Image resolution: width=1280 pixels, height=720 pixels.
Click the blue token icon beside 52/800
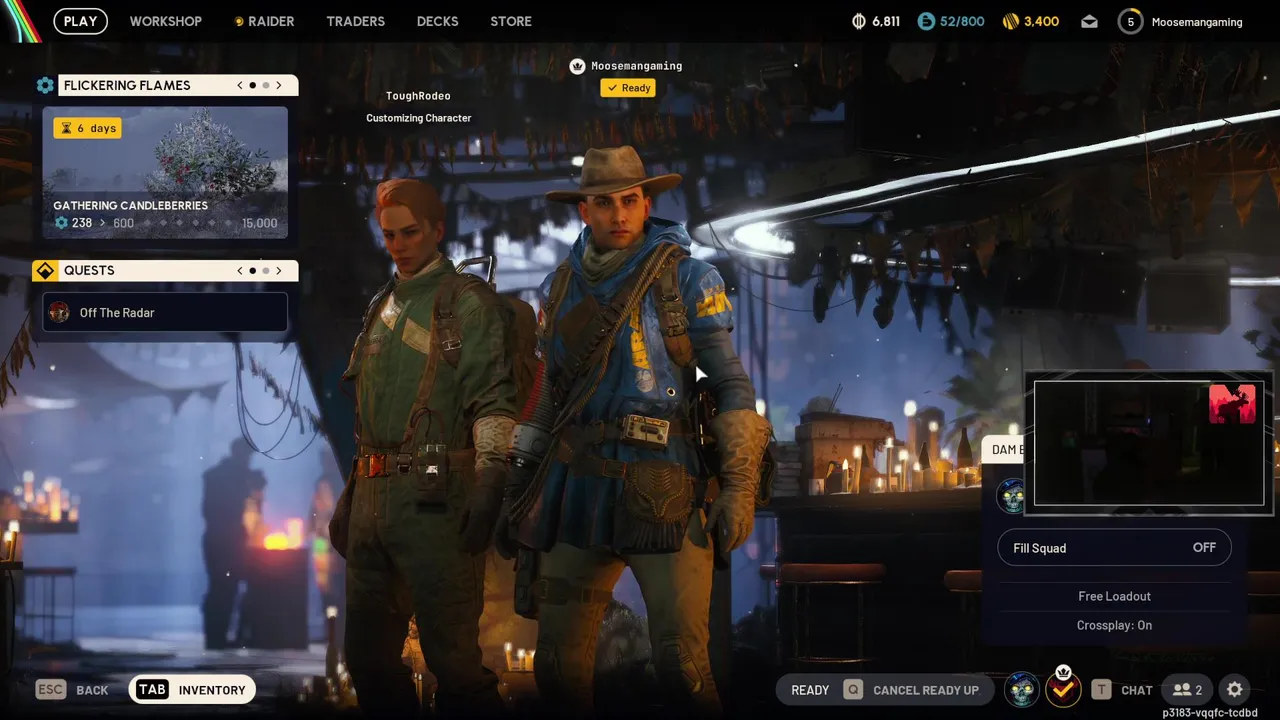[x=926, y=21]
